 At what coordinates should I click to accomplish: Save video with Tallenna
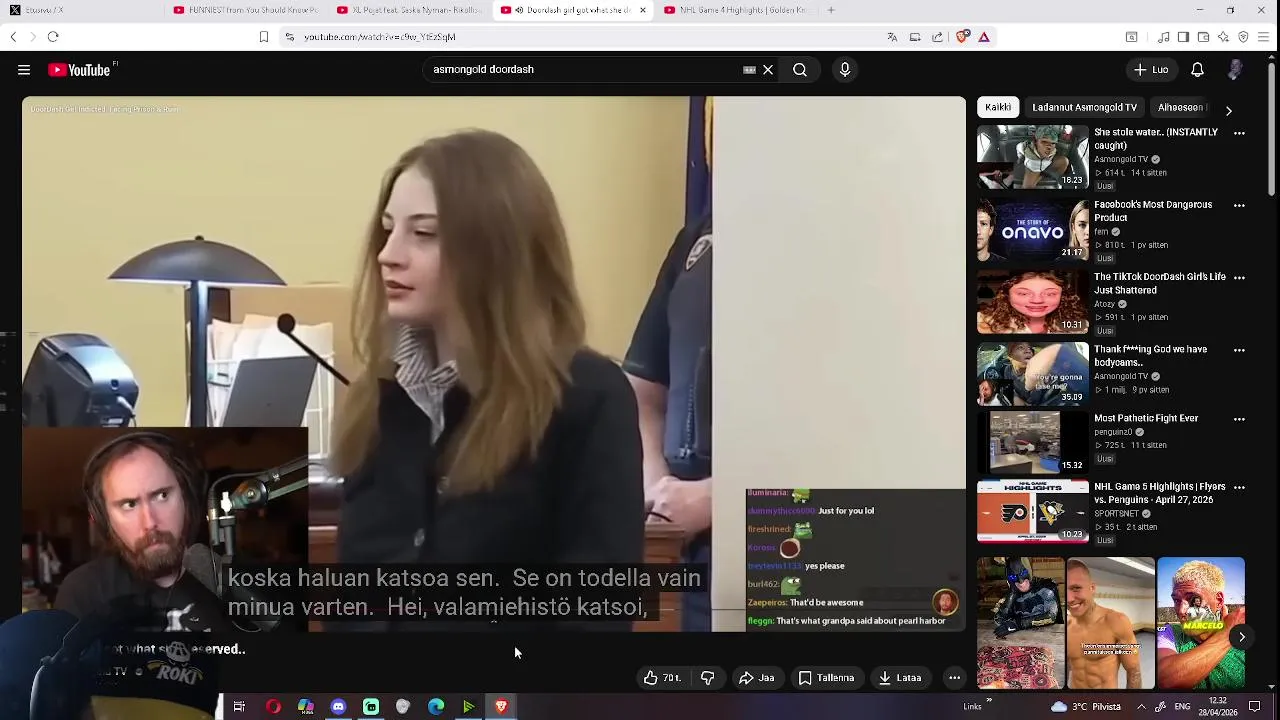(x=826, y=678)
